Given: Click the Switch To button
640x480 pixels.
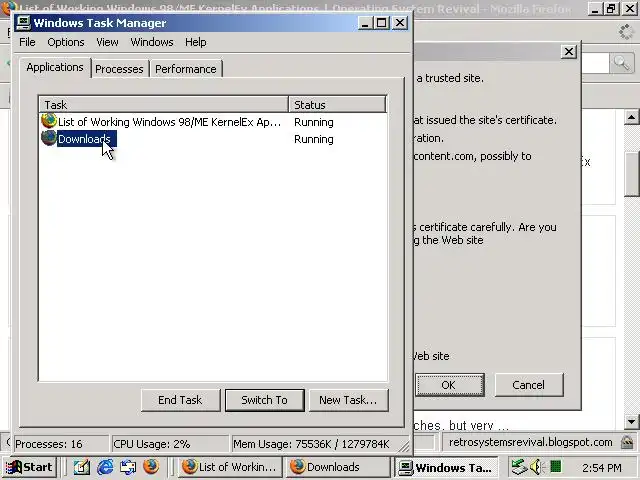Looking at the screenshot, I should pos(264,400).
